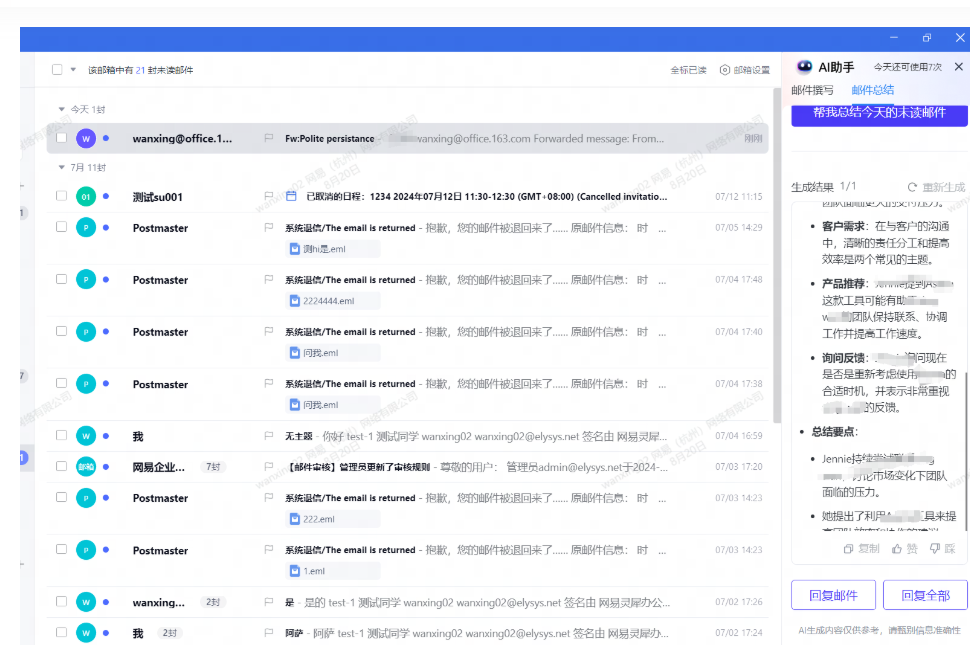970x660 pixels.
Task: Click the copy icon under generated result
Action: (x=848, y=549)
